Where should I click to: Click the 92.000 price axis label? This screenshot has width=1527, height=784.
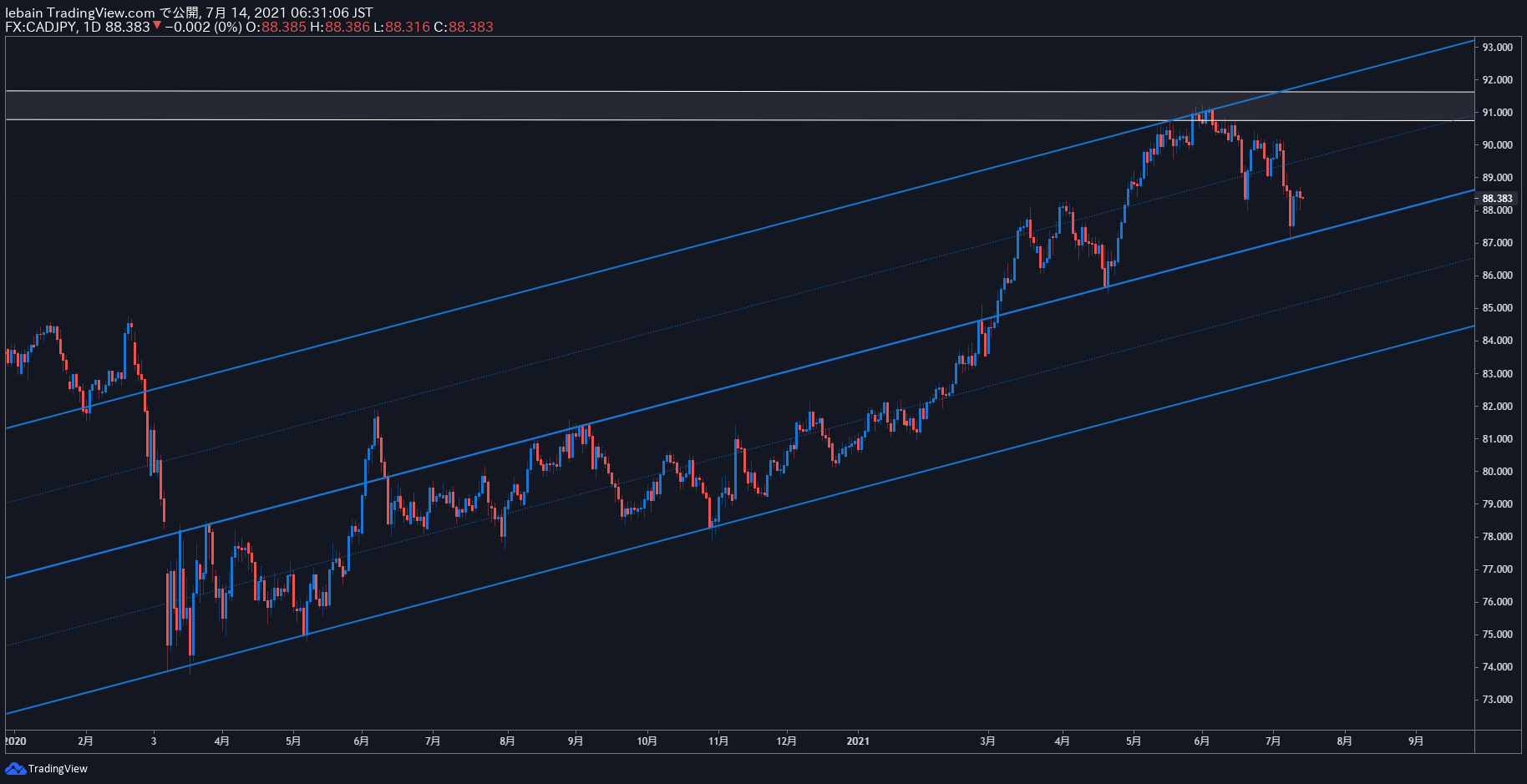pos(1497,80)
